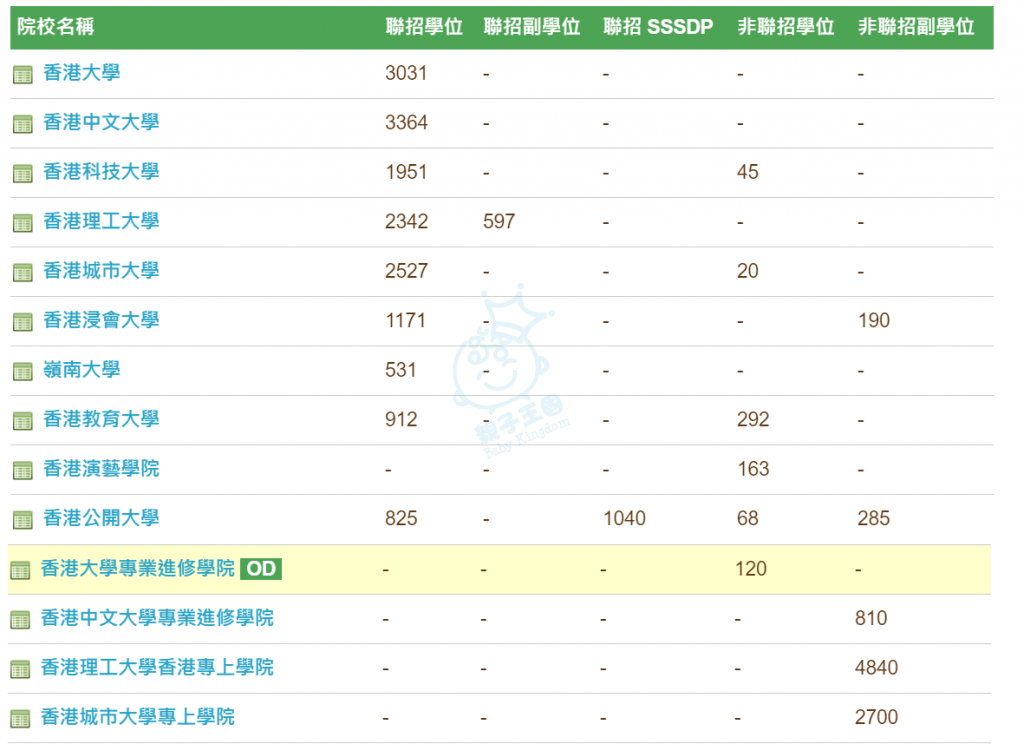Click the table icon next to 香港理工大學
The height and width of the screenshot is (744, 1024).
(23, 222)
